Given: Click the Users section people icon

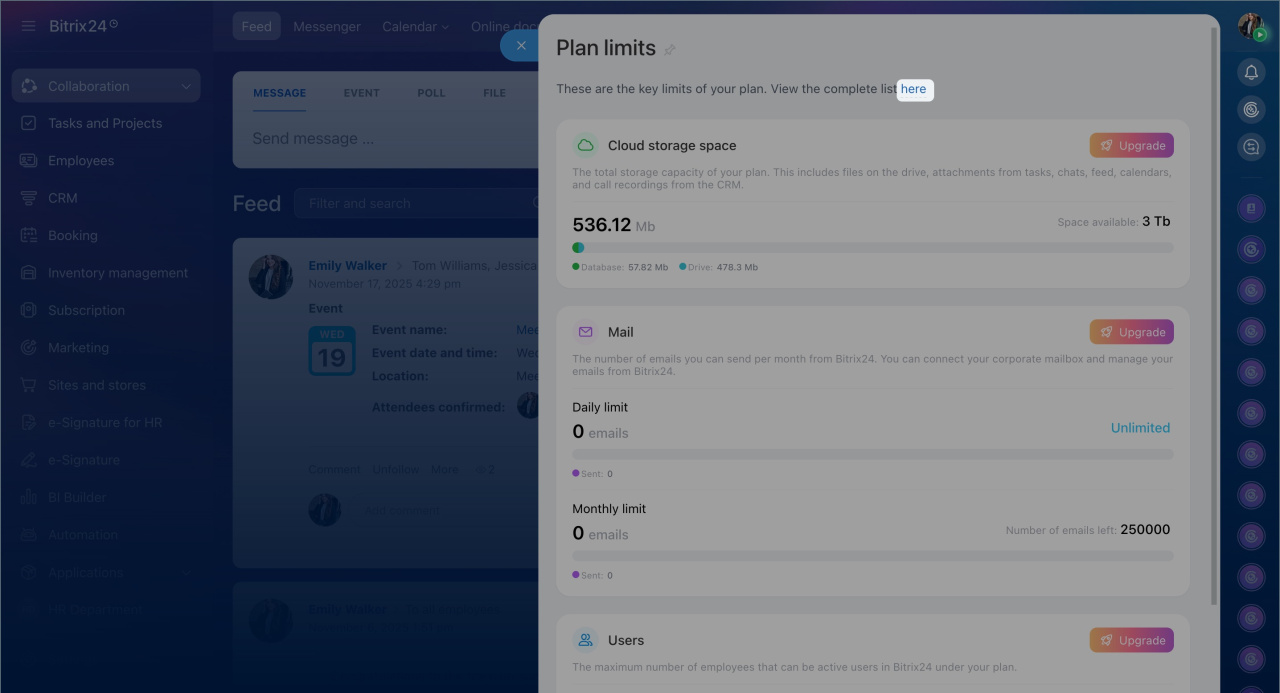Looking at the screenshot, I should (x=585, y=640).
